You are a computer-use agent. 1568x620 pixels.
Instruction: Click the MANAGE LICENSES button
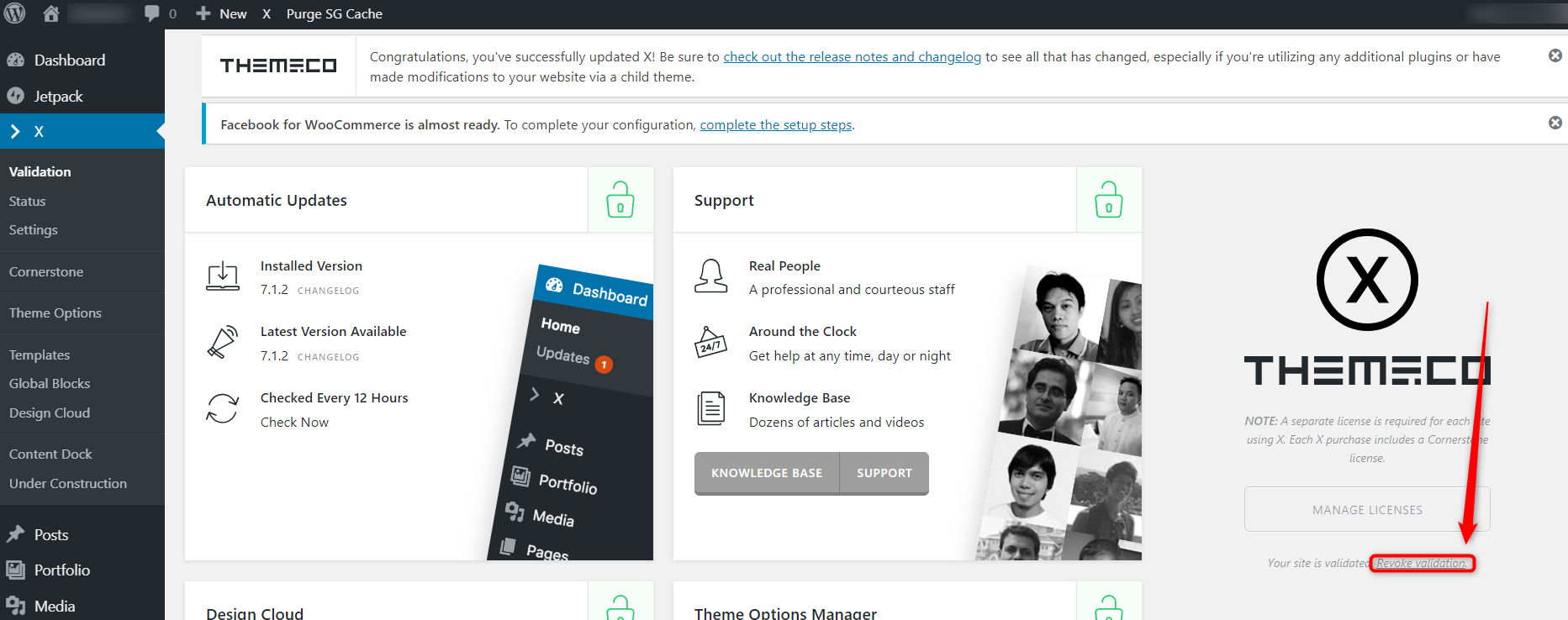1366,510
